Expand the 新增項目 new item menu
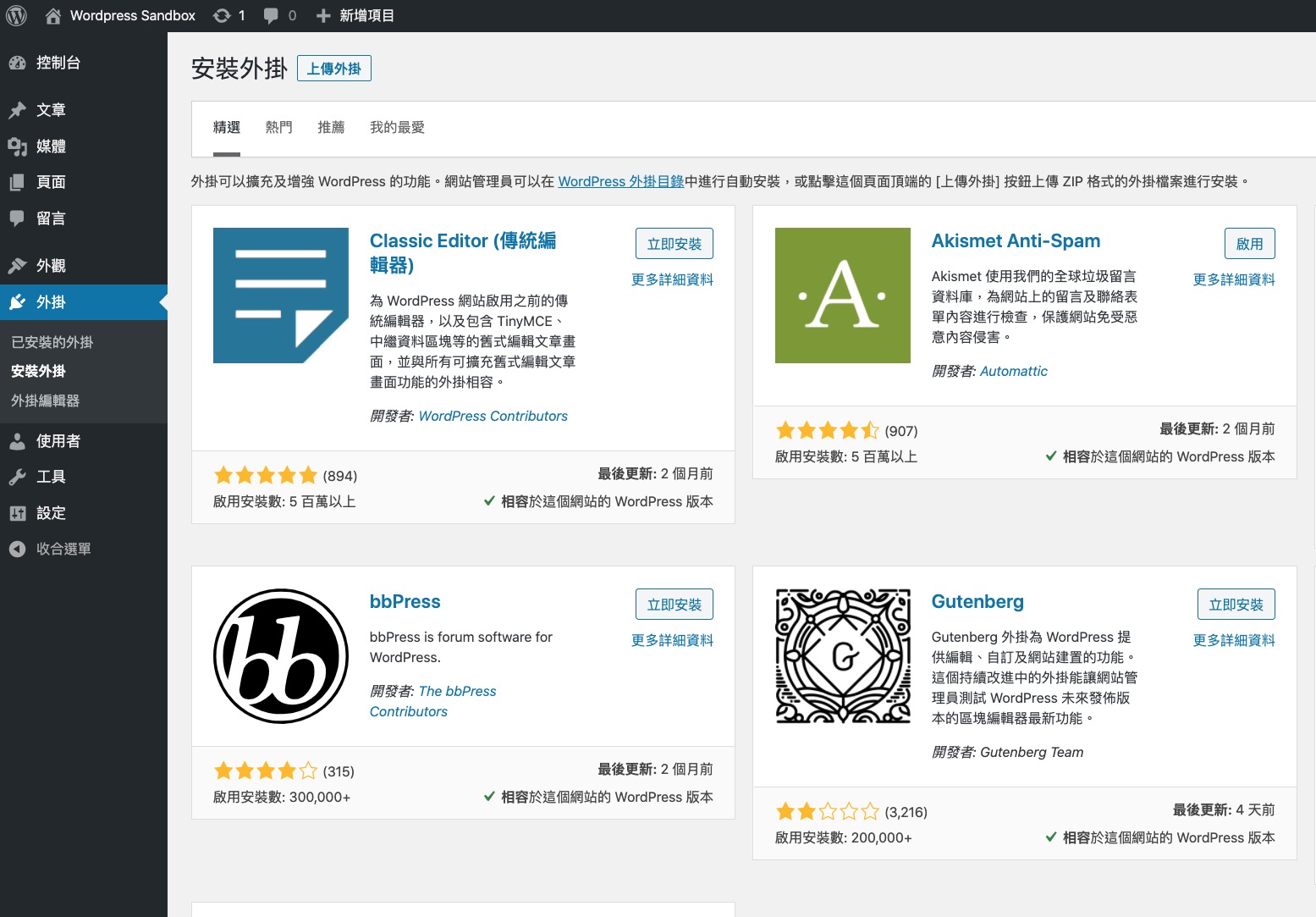The height and width of the screenshot is (917, 1316). [x=355, y=15]
